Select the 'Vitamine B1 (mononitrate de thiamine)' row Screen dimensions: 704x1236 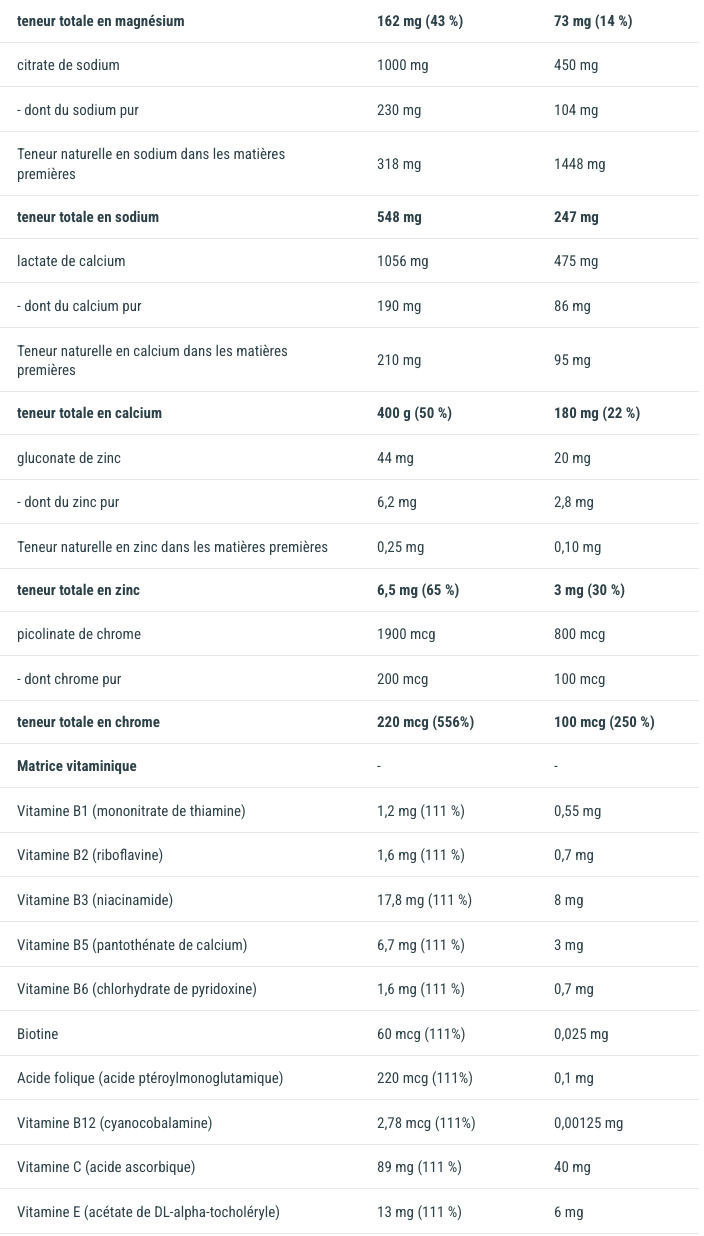click(x=131, y=811)
